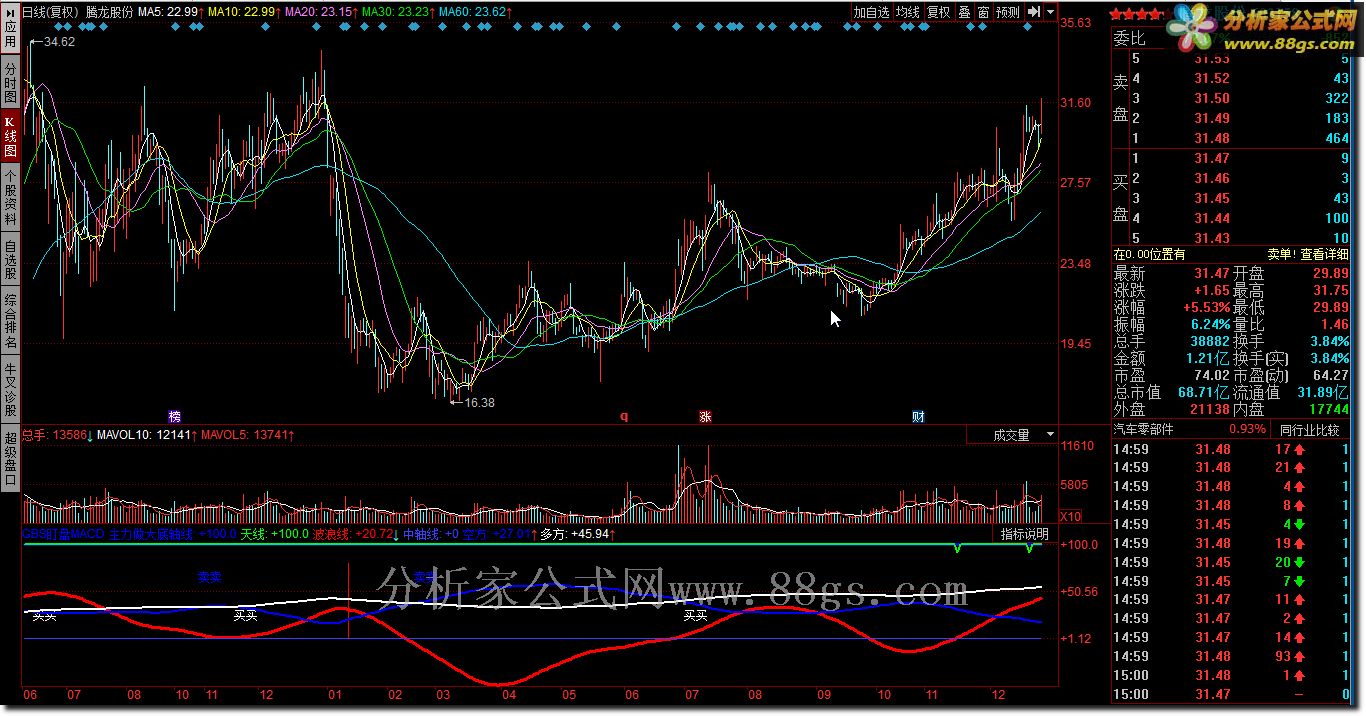The image size is (1366, 716).
Task: Click the 涨 marker below the chart
Action: (705, 415)
